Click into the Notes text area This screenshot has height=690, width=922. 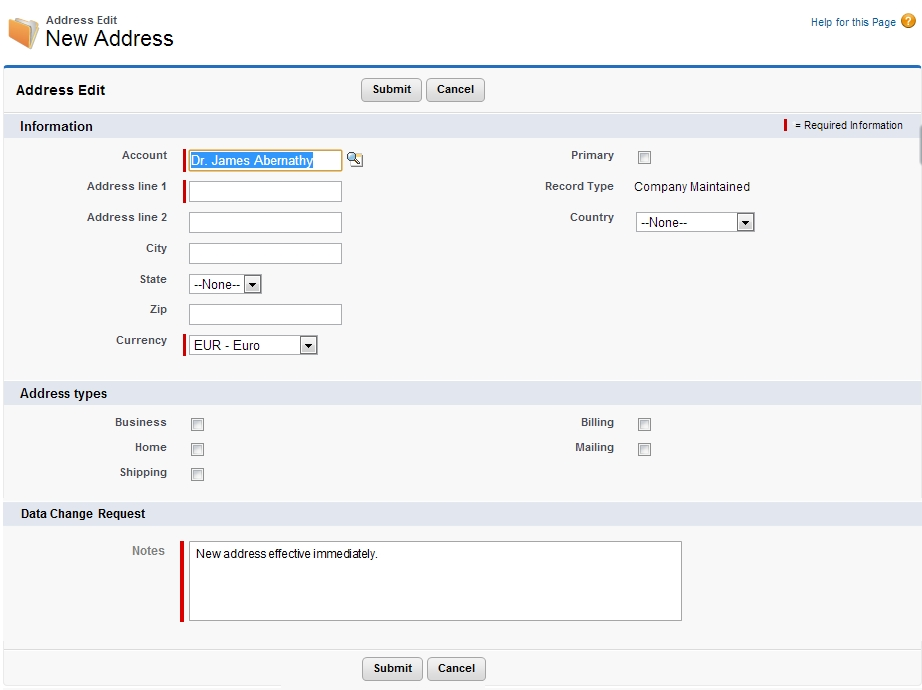(435, 581)
